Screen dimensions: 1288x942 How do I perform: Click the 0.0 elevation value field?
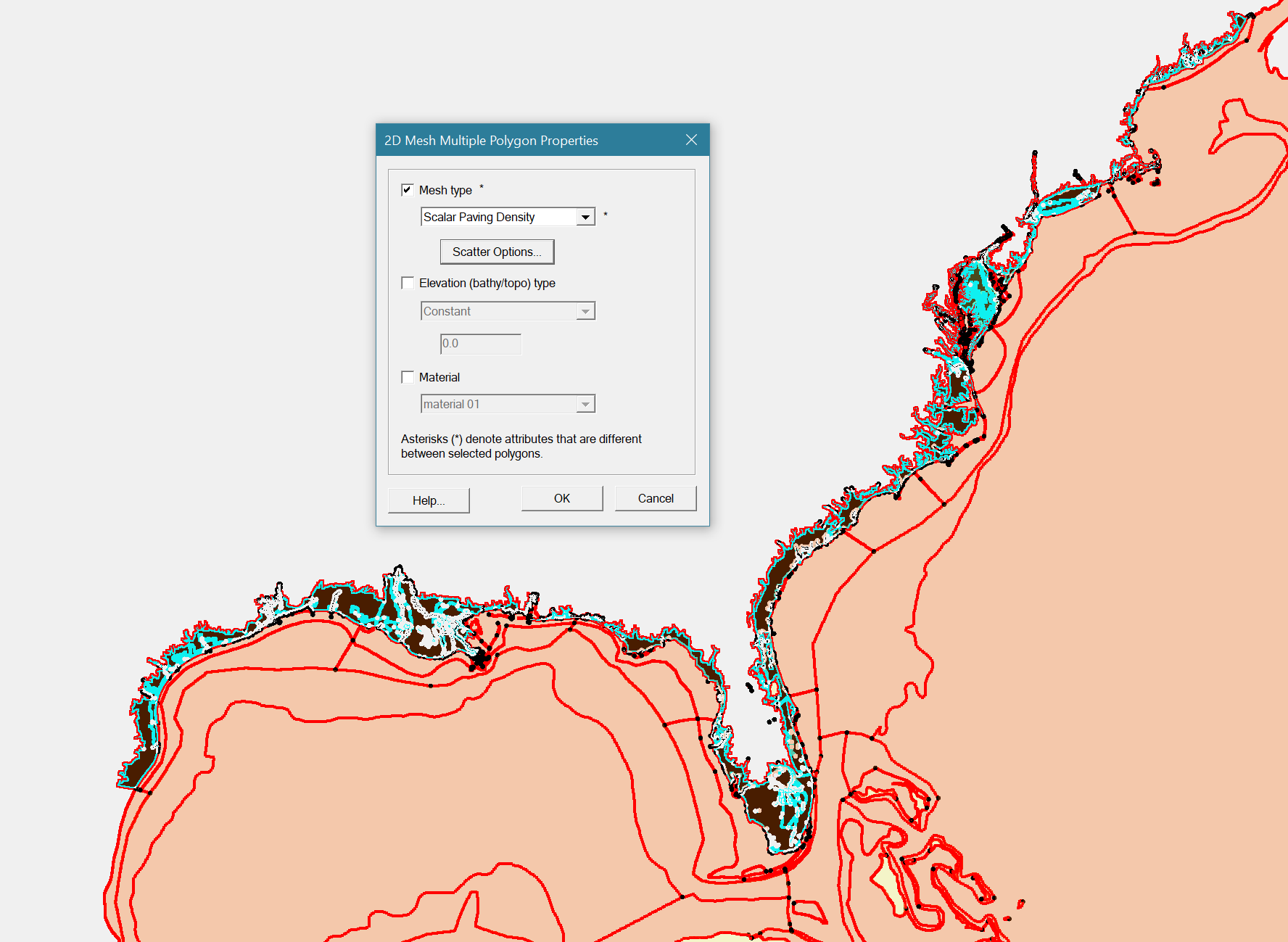[480, 344]
